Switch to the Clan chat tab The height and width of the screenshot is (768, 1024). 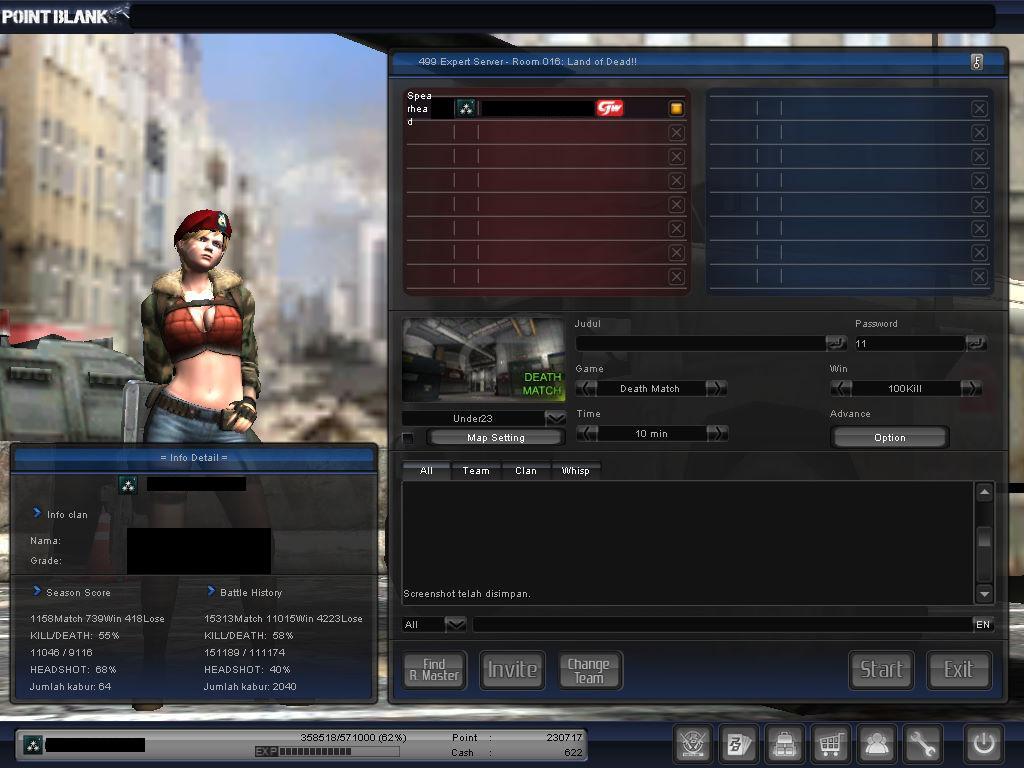coord(526,471)
